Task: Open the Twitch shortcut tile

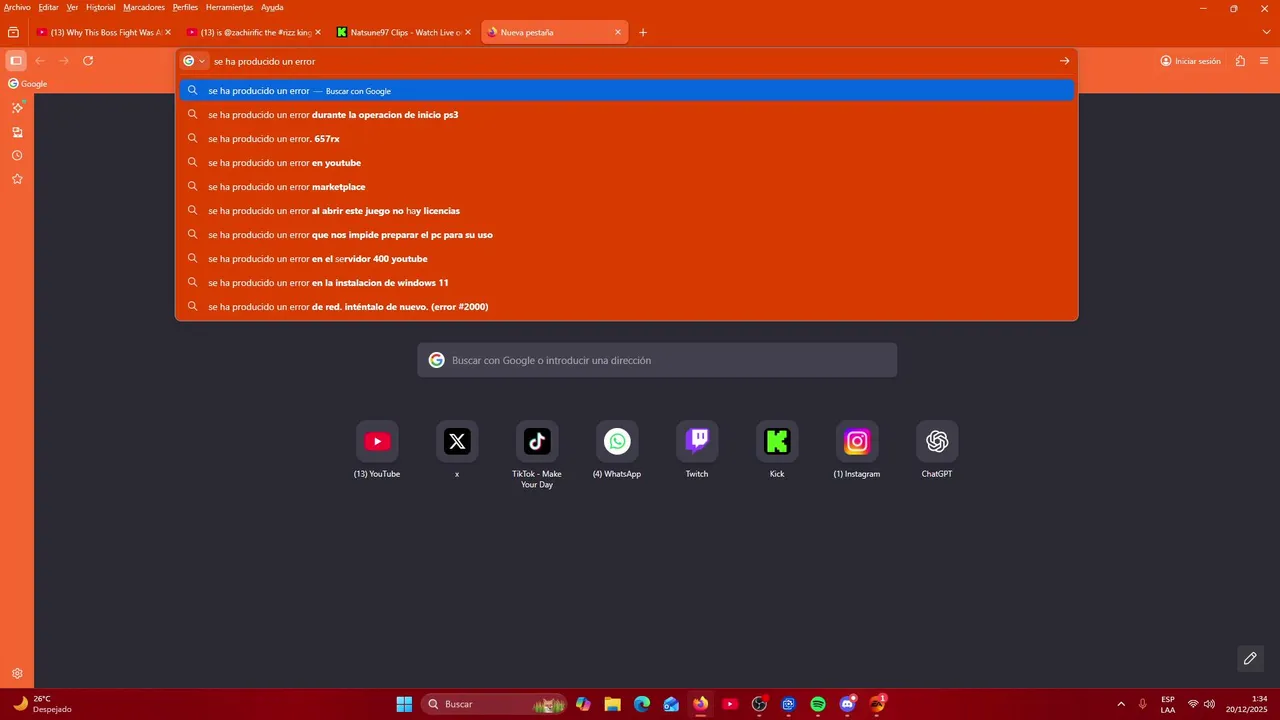Action: coord(697,441)
